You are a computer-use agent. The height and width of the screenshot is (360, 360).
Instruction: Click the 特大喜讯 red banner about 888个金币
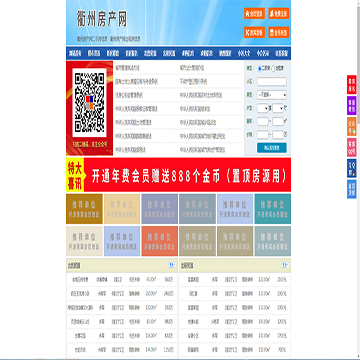pos(178,175)
